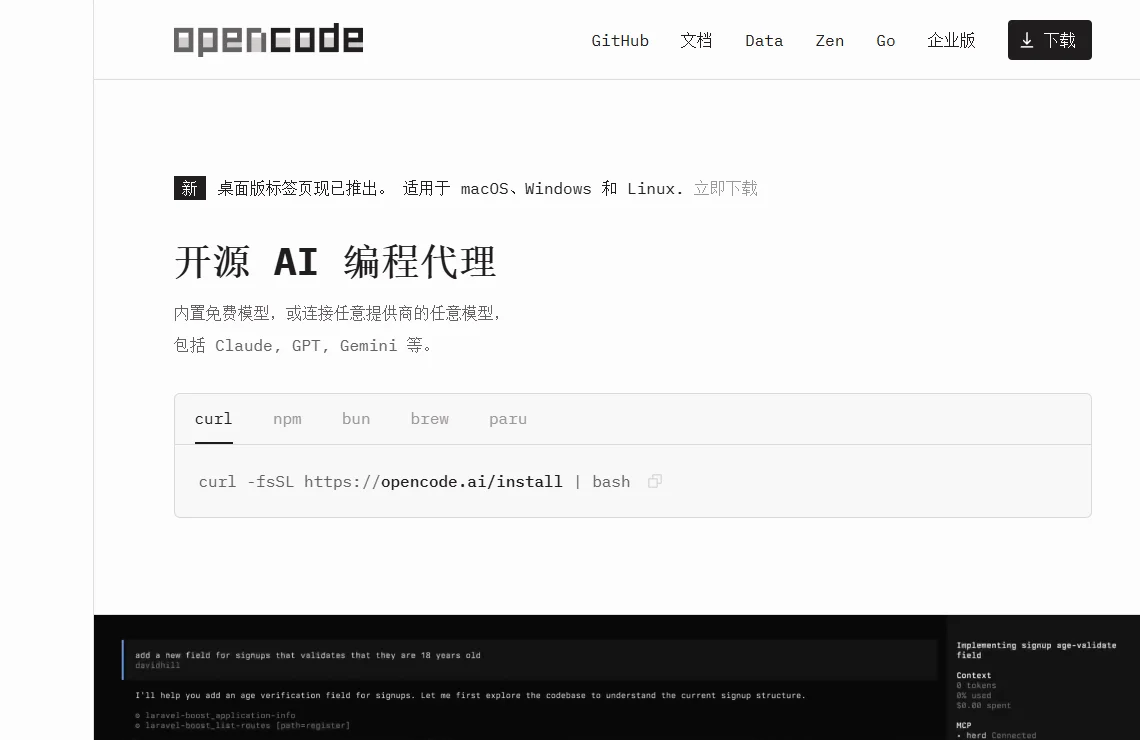Click the 新 badge label

coord(190,188)
